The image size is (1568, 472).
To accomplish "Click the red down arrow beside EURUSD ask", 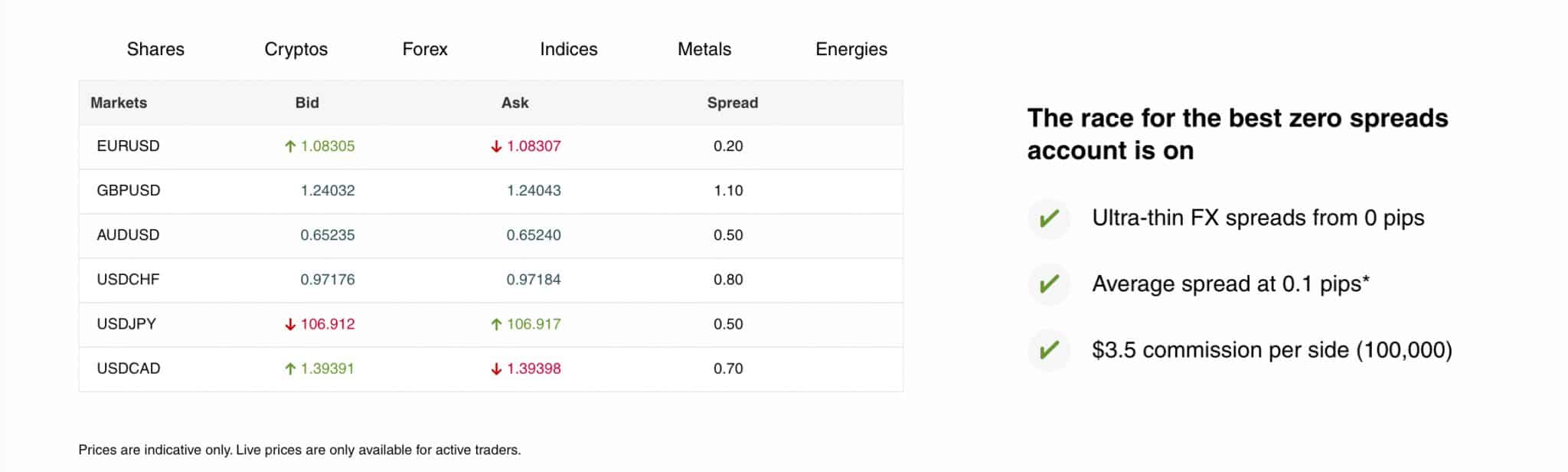I will 496,146.
